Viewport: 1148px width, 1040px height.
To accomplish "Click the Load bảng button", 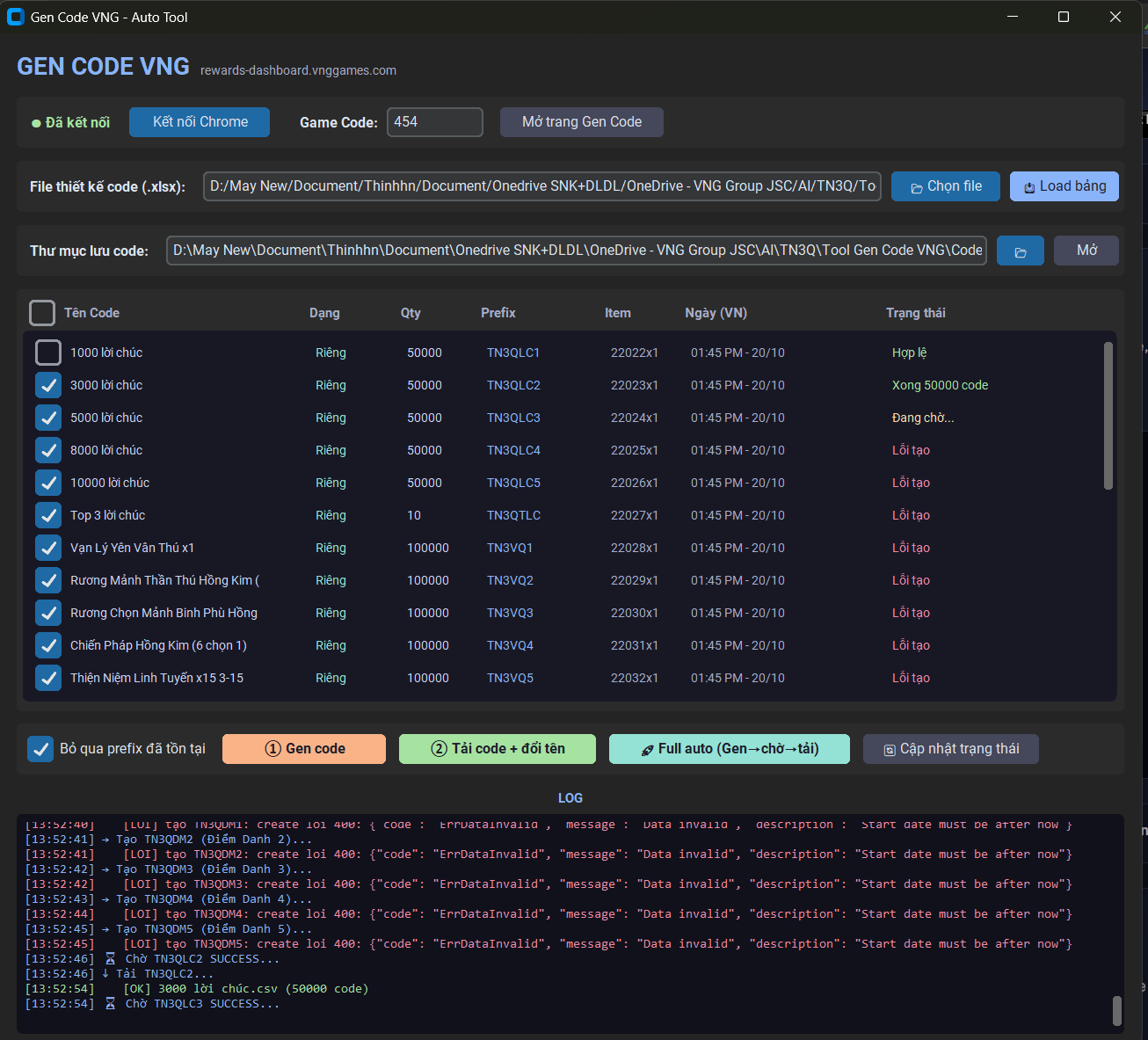I will (x=1064, y=186).
